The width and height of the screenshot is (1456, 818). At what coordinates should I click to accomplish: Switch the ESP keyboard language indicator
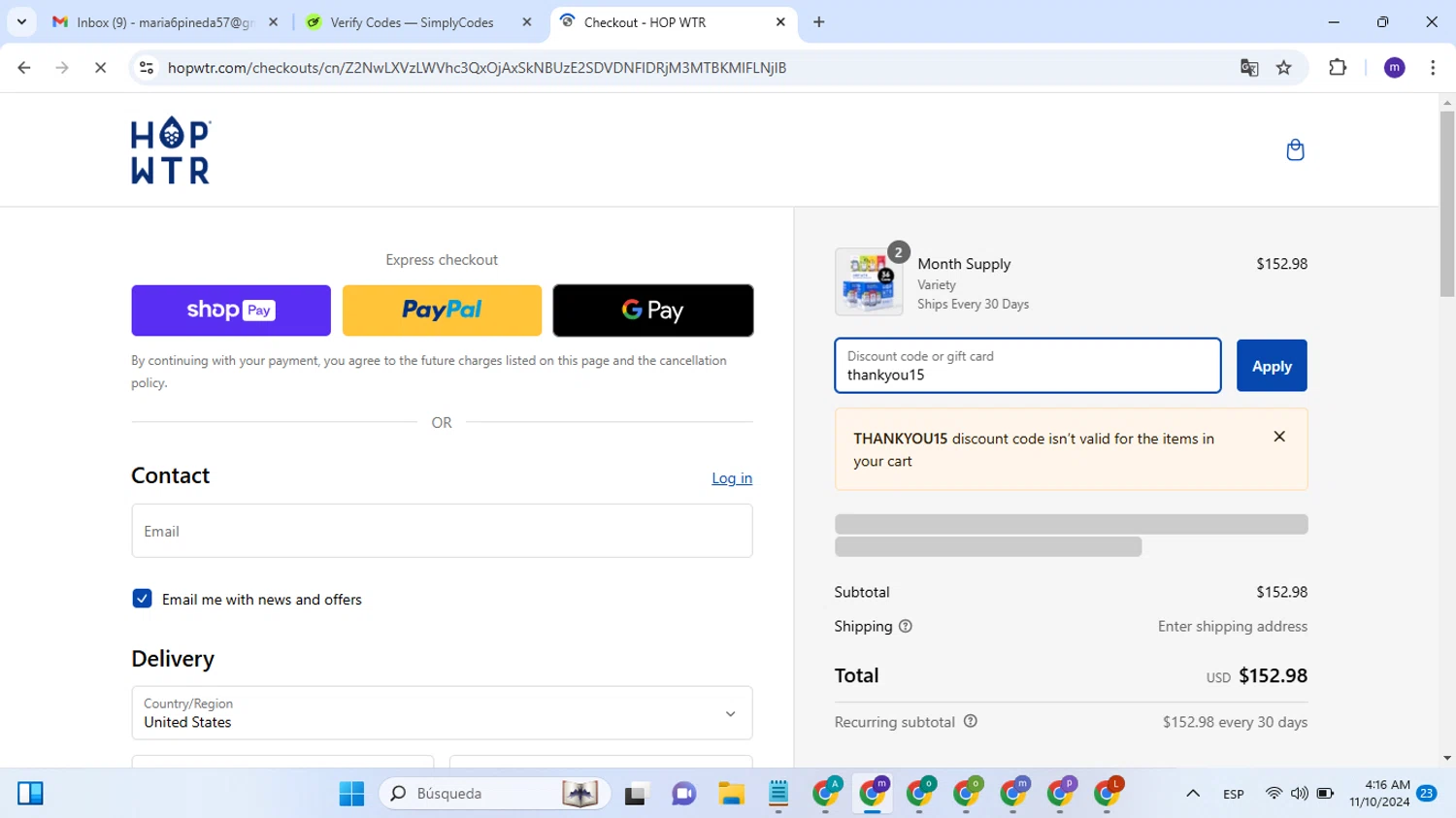[x=1234, y=794]
